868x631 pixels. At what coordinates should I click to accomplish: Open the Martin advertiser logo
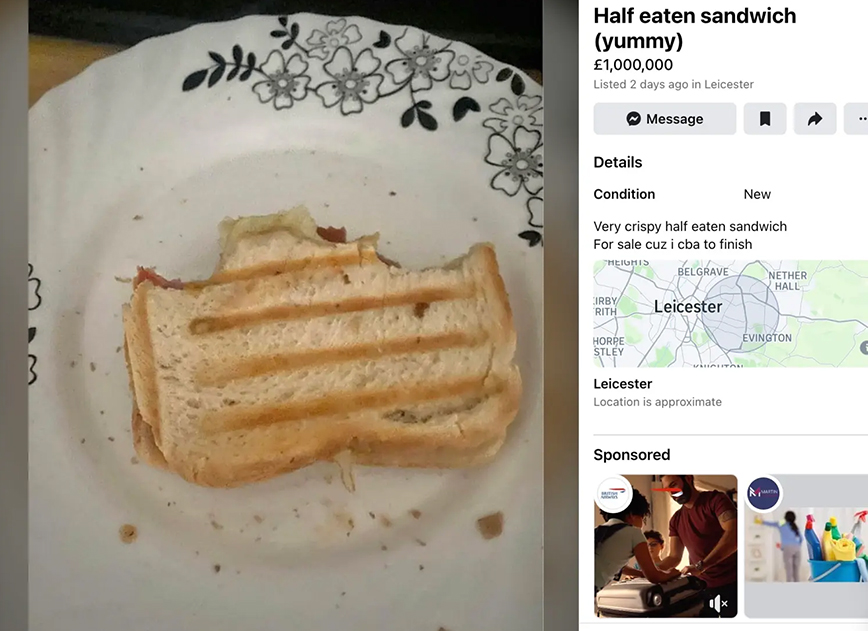[763, 493]
